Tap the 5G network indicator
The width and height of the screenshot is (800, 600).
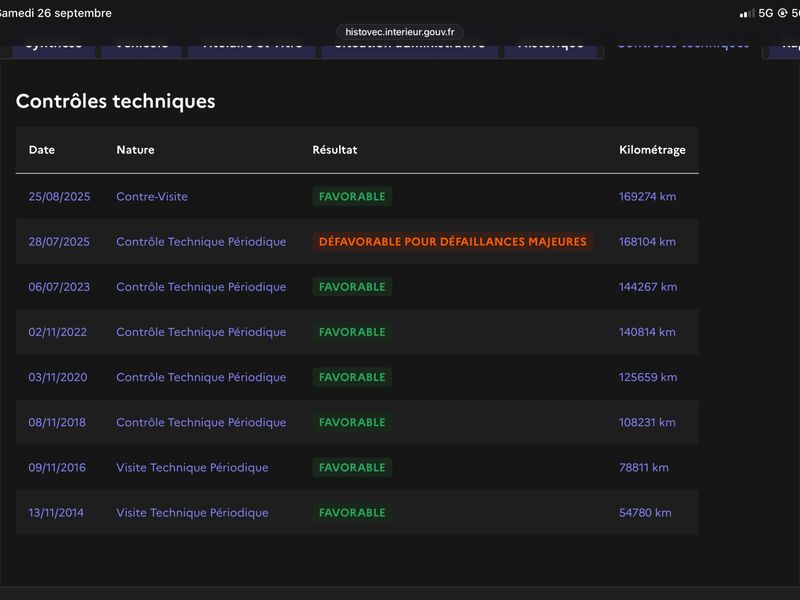tap(765, 13)
